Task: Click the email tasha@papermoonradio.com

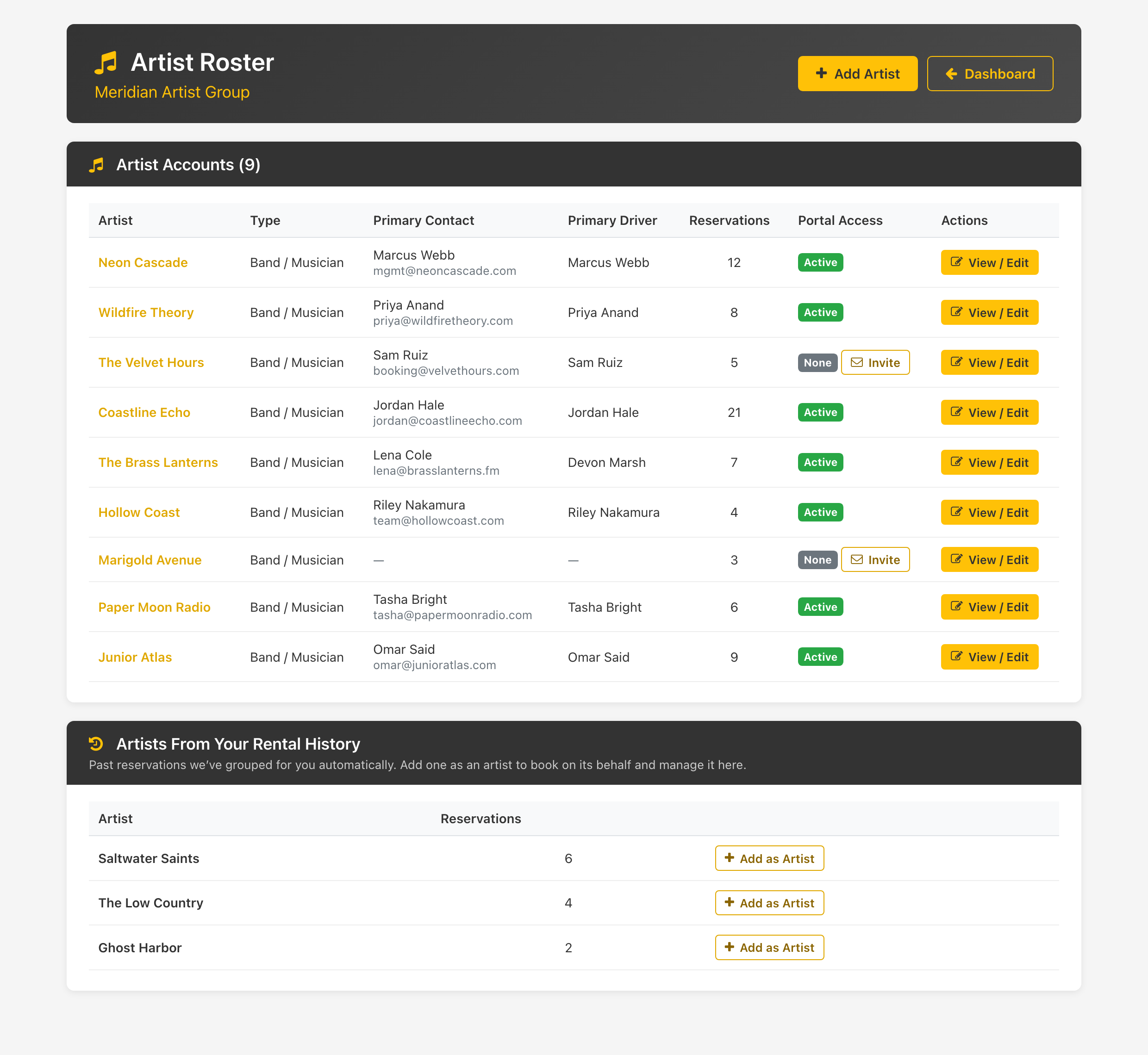Action: tap(452, 615)
